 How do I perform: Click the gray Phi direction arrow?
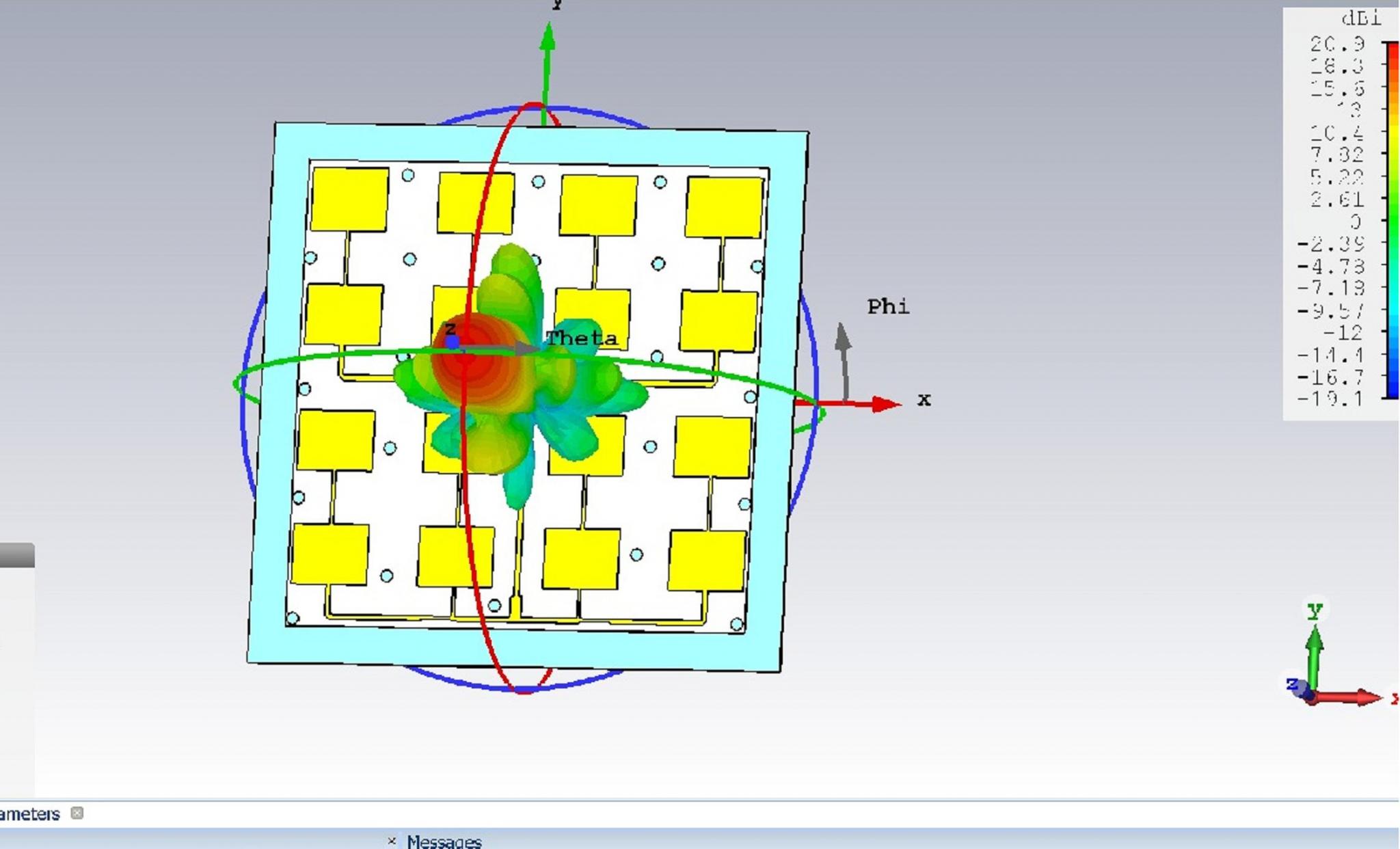pos(844,349)
